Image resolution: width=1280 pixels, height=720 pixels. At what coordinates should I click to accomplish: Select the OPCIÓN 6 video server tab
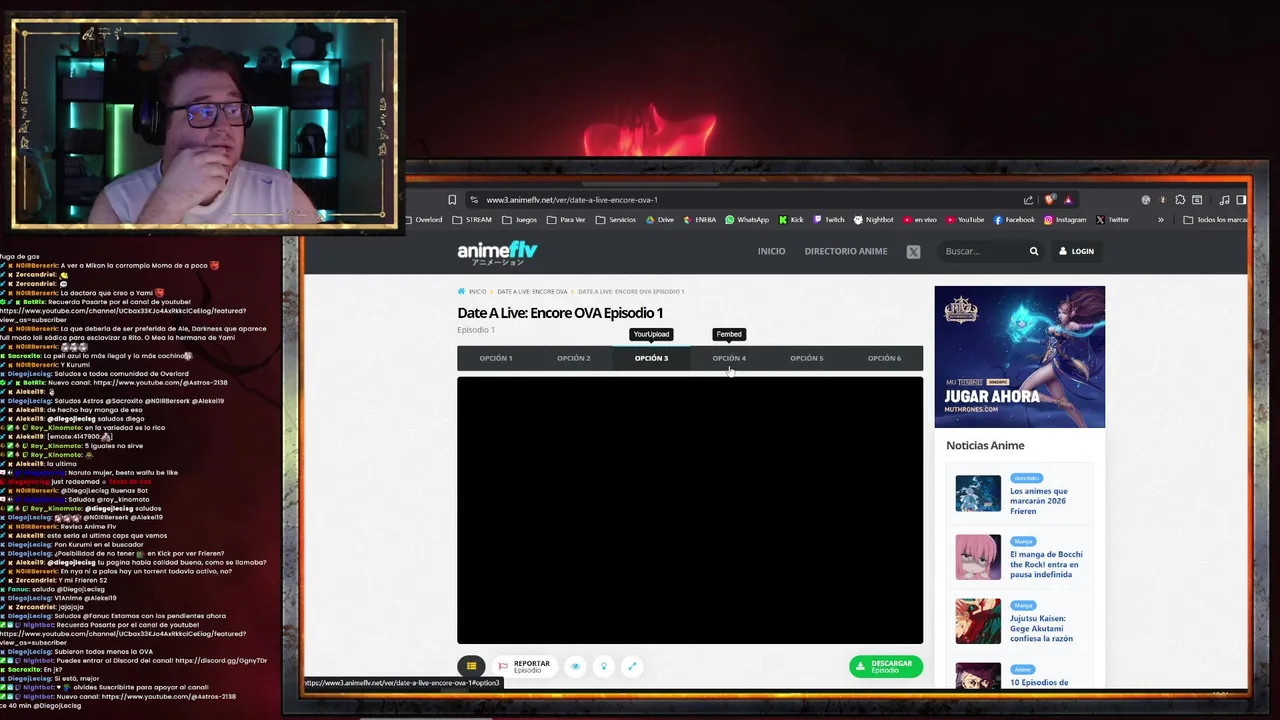tap(884, 358)
